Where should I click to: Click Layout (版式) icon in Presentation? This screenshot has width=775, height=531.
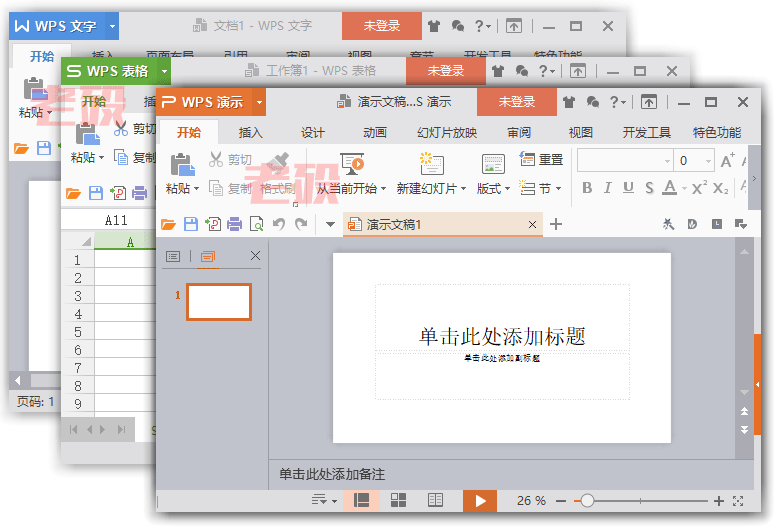pos(493,164)
